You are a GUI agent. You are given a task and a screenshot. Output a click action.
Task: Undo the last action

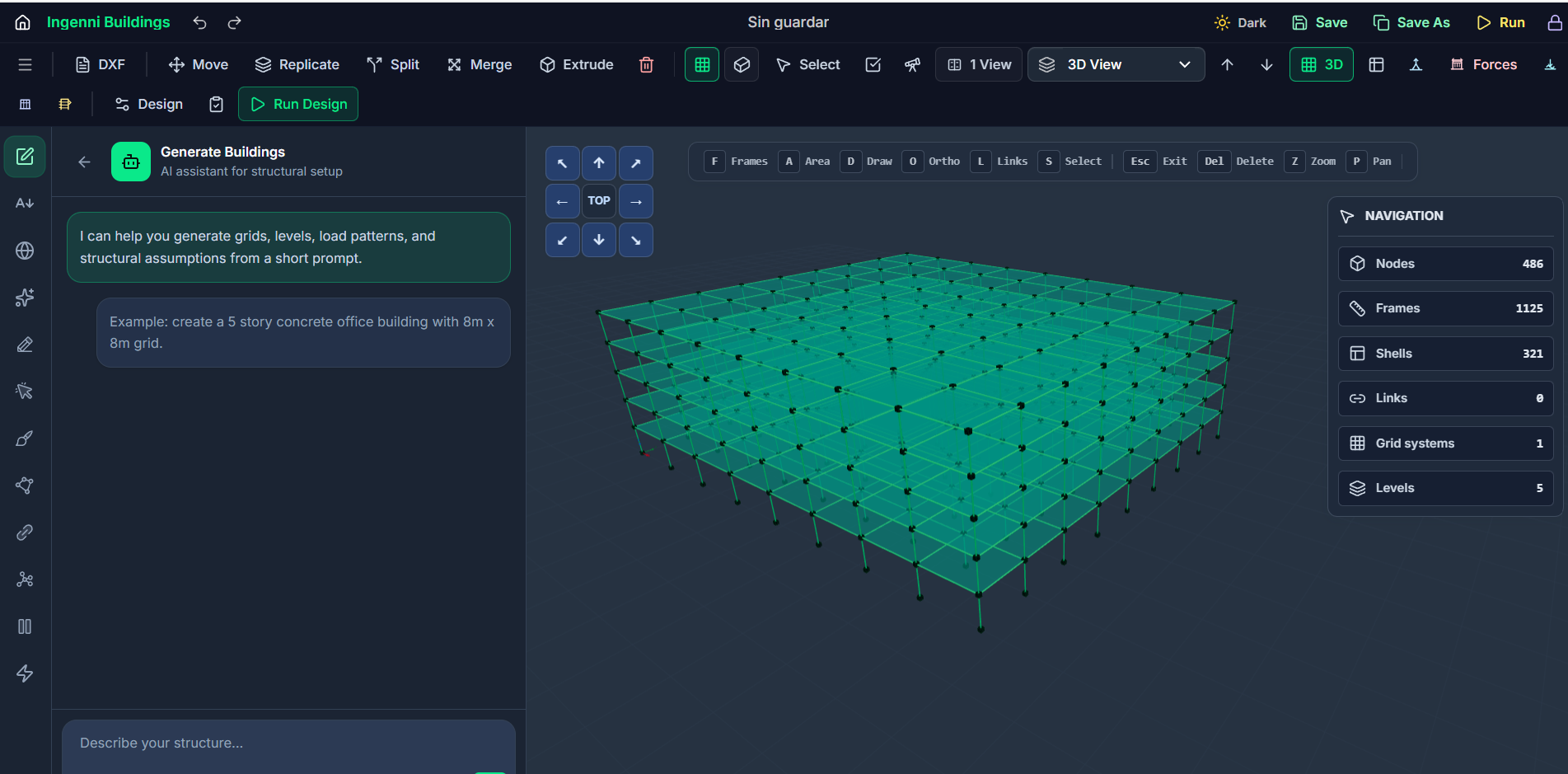click(199, 22)
